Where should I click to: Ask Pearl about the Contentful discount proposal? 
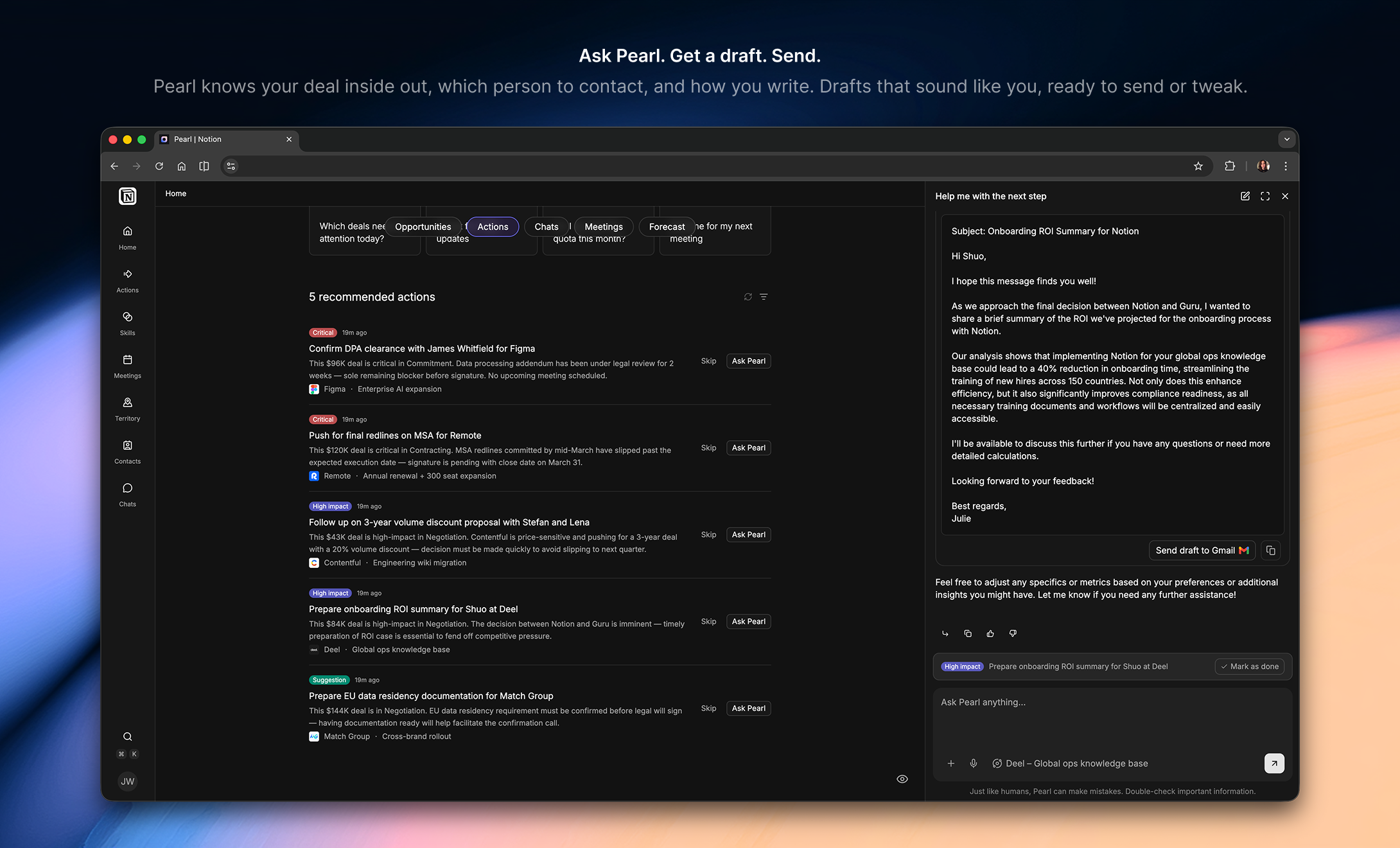(749, 534)
